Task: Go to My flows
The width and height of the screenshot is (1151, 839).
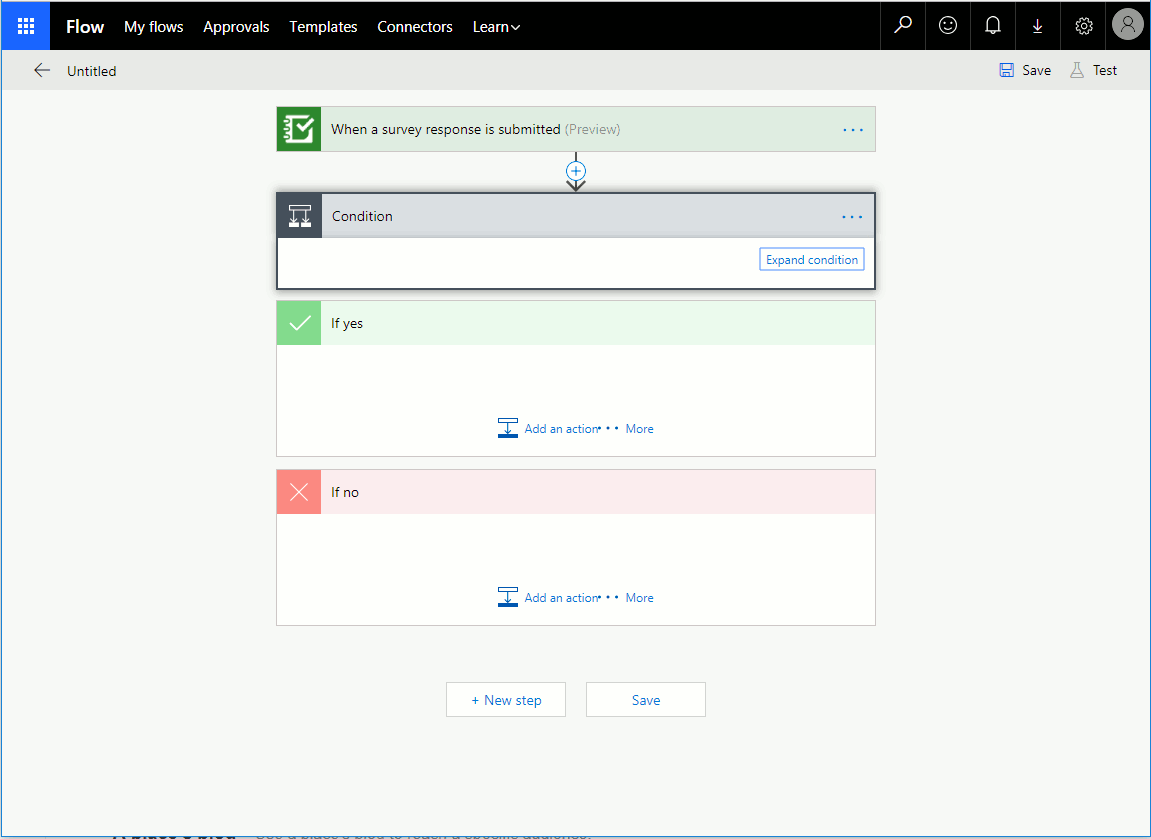Action: pyautogui.click(x=153, y=27)
